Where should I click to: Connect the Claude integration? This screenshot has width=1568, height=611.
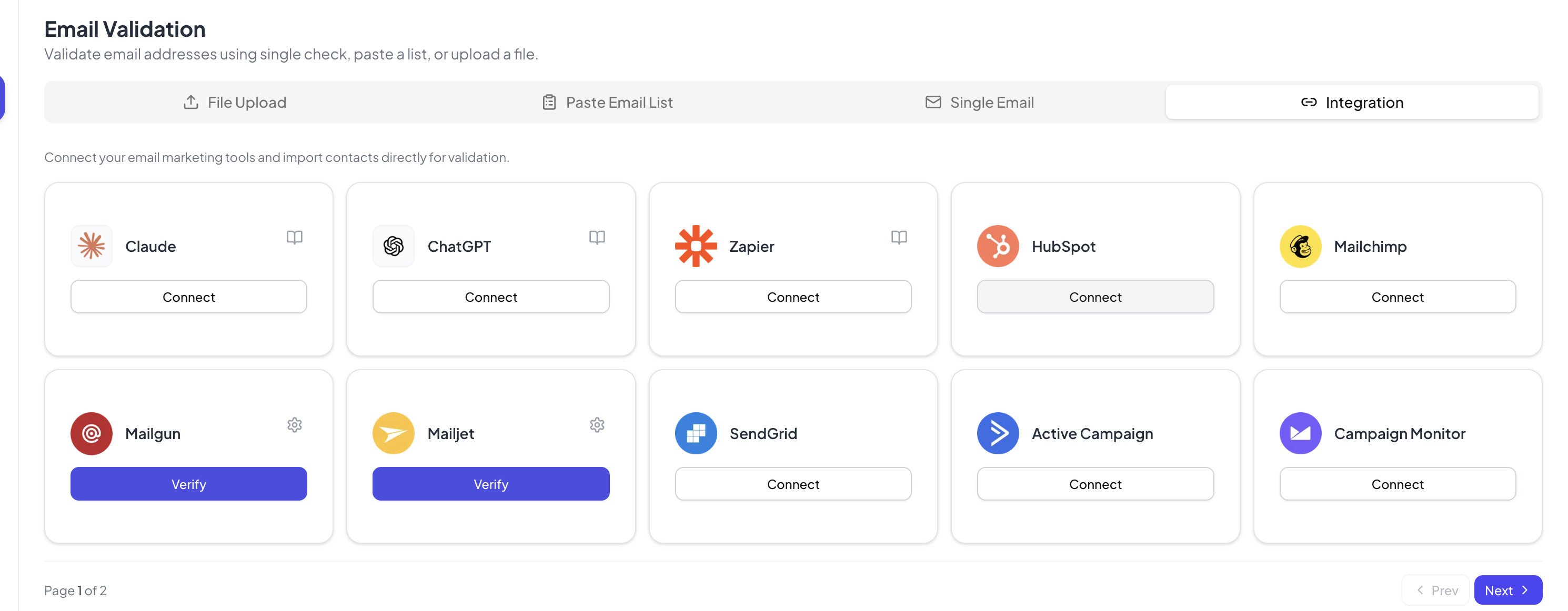189,297
